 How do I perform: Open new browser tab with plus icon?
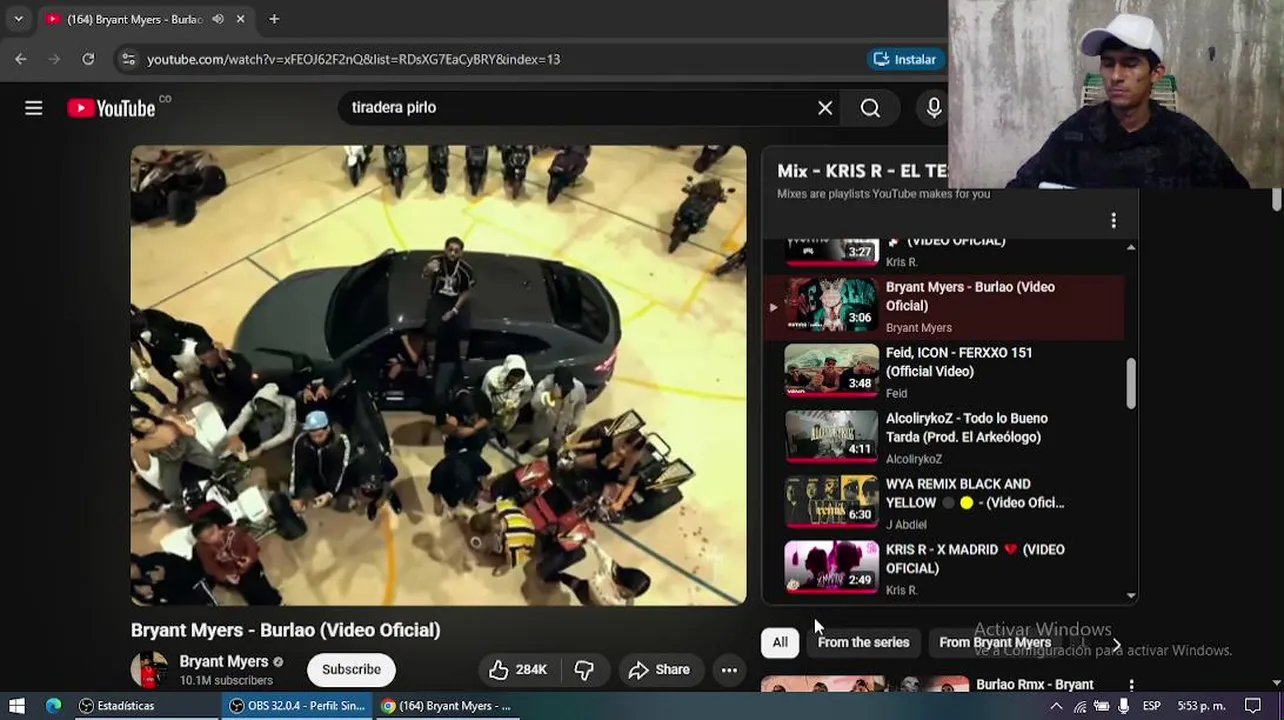click(x=274, y=19)
